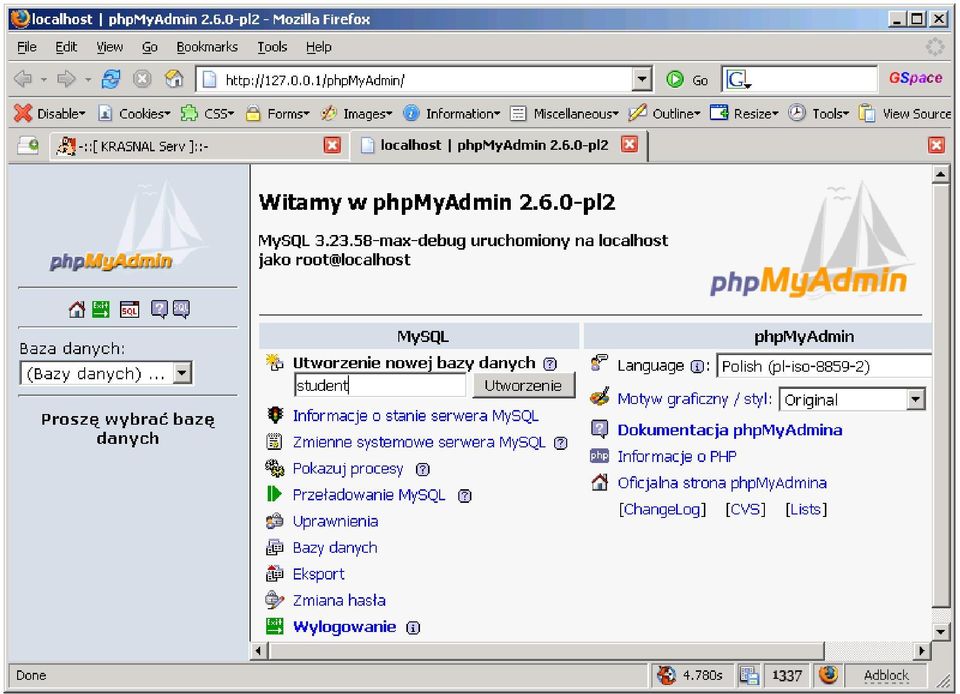Click the Eksport icon

pos(274,573)
